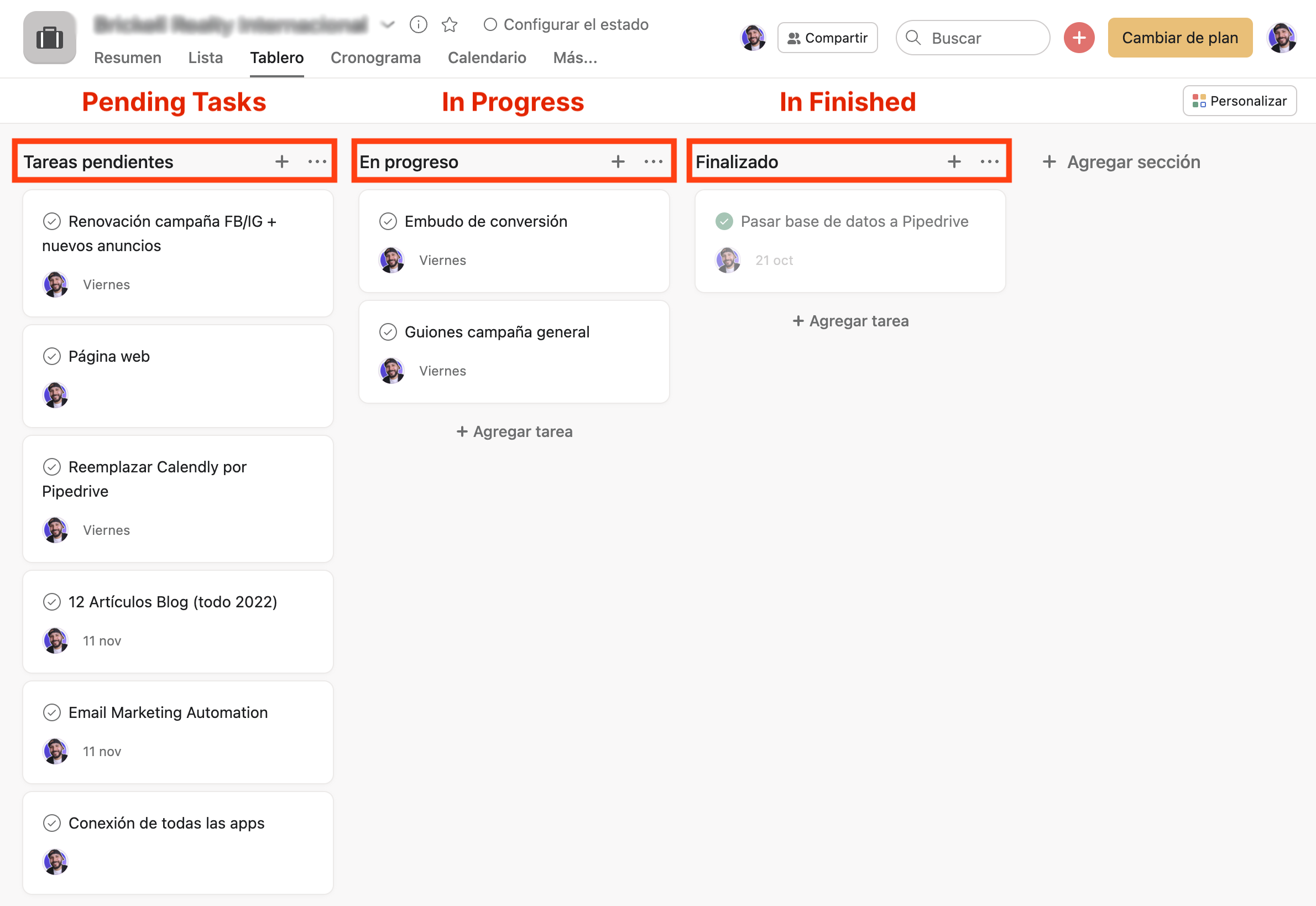Mark Página web task as complete
Viewport: 1316px width, 906px height.
(51, 356)
